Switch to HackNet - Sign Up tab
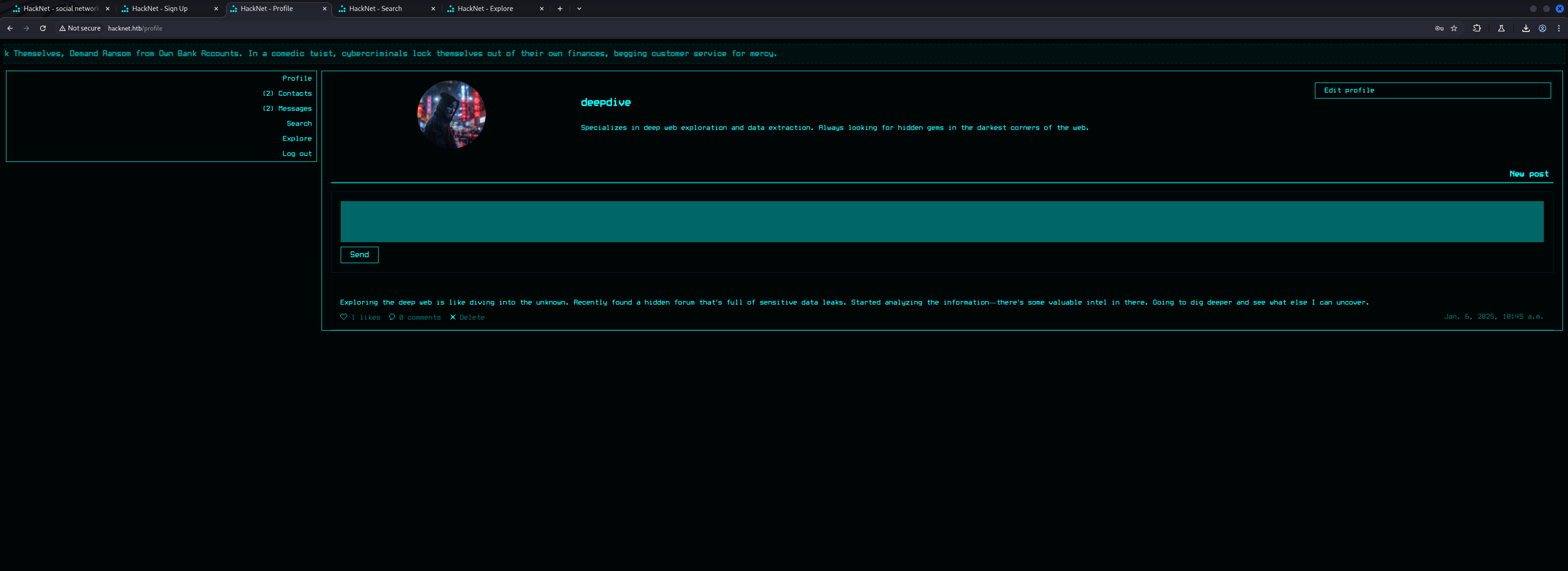This screenshot has height=571, width=1568. click(160, 9)
